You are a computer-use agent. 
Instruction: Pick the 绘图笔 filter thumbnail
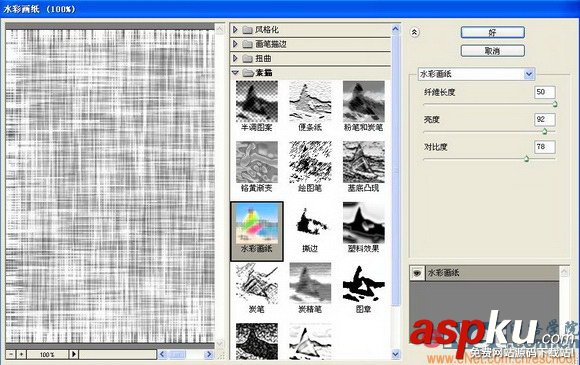[x=310, y=162]
